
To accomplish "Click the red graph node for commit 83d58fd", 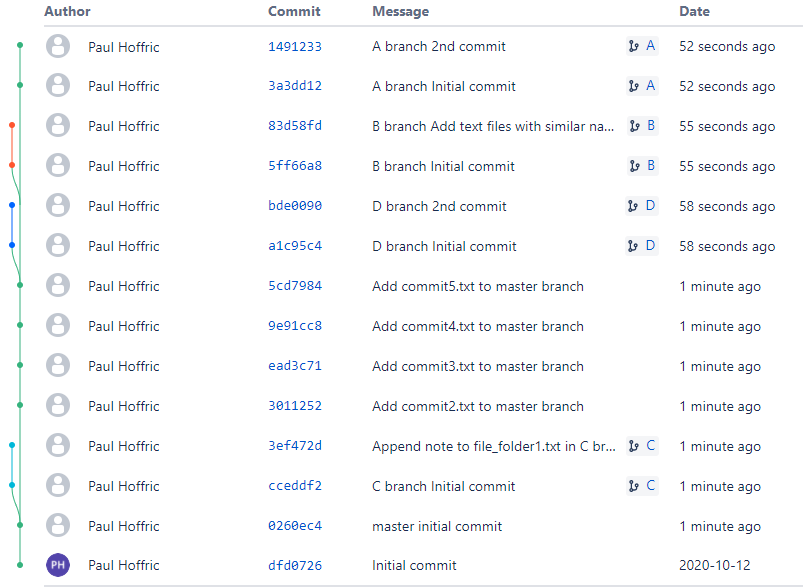I will click(x=11, y=125).
